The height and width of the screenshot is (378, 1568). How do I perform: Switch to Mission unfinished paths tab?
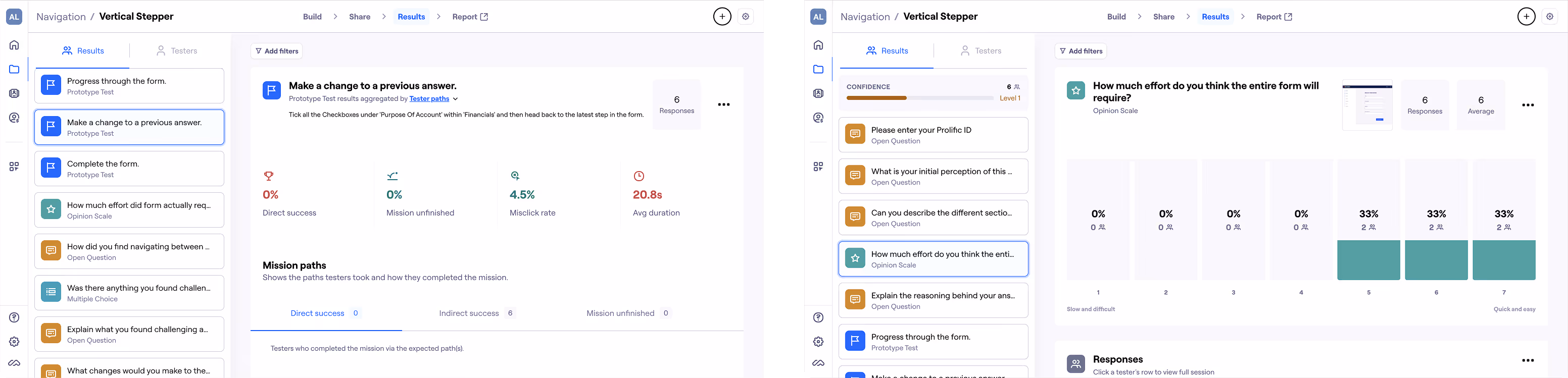click(628, 313)
